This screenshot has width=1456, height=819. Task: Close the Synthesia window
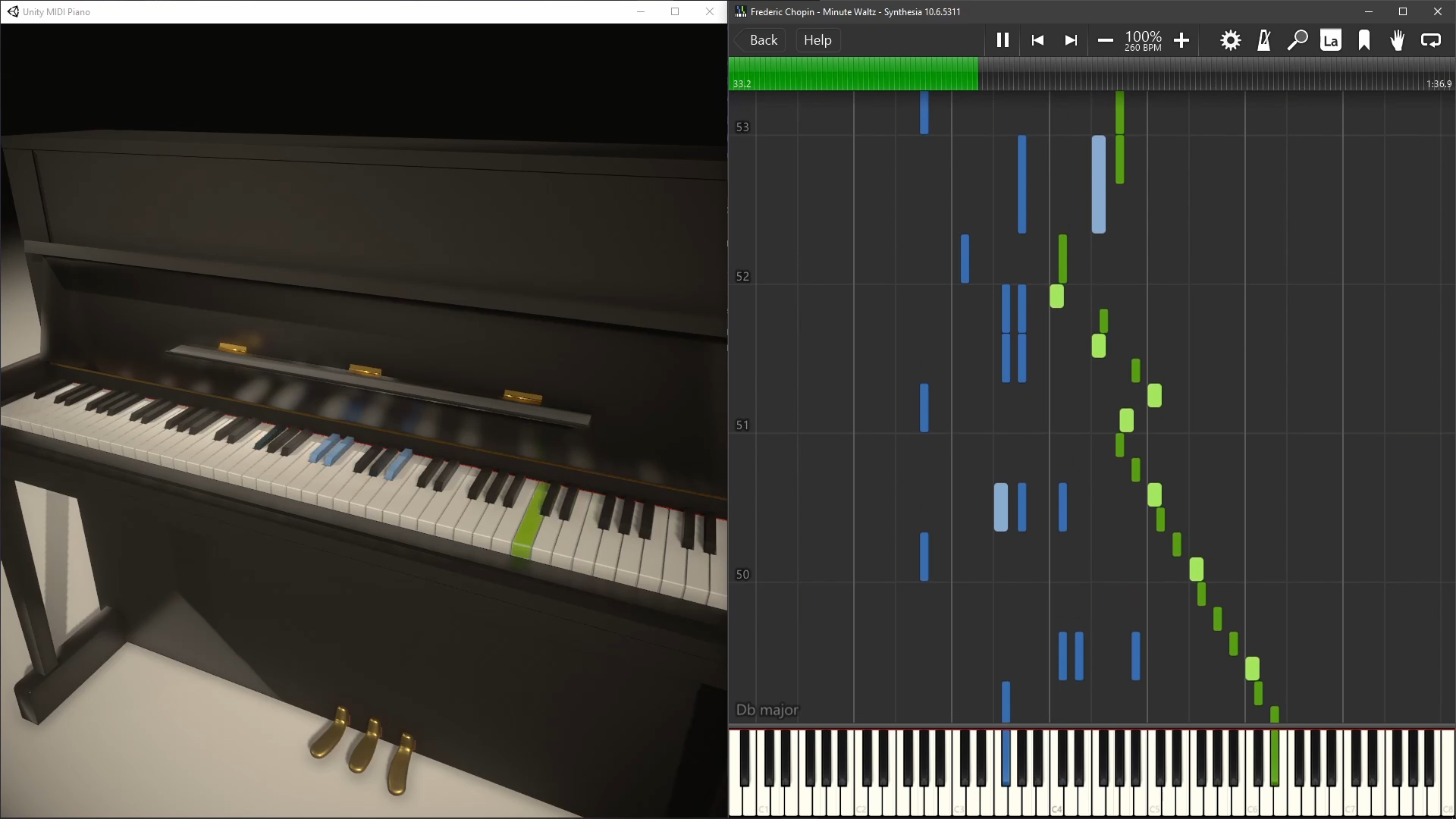point(1438,11)
